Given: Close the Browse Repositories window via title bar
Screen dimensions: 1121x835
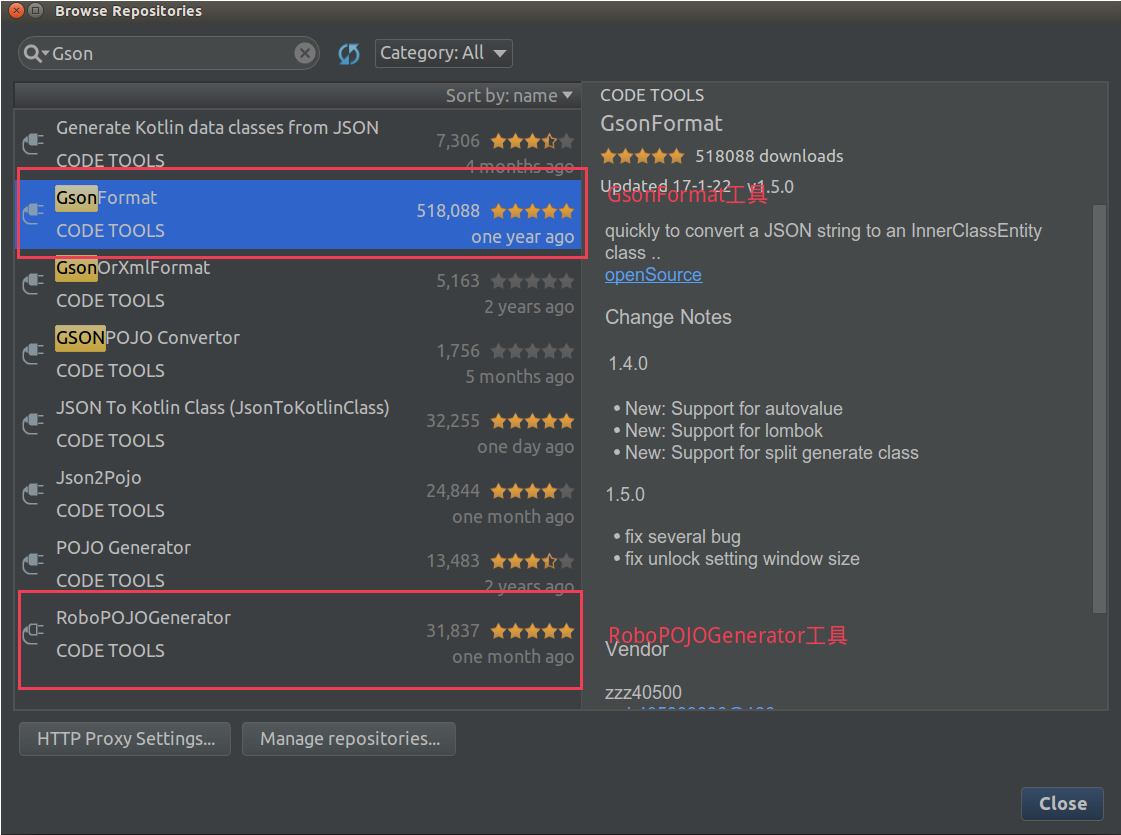Looking at the screenshot, I should pos(16,11).
